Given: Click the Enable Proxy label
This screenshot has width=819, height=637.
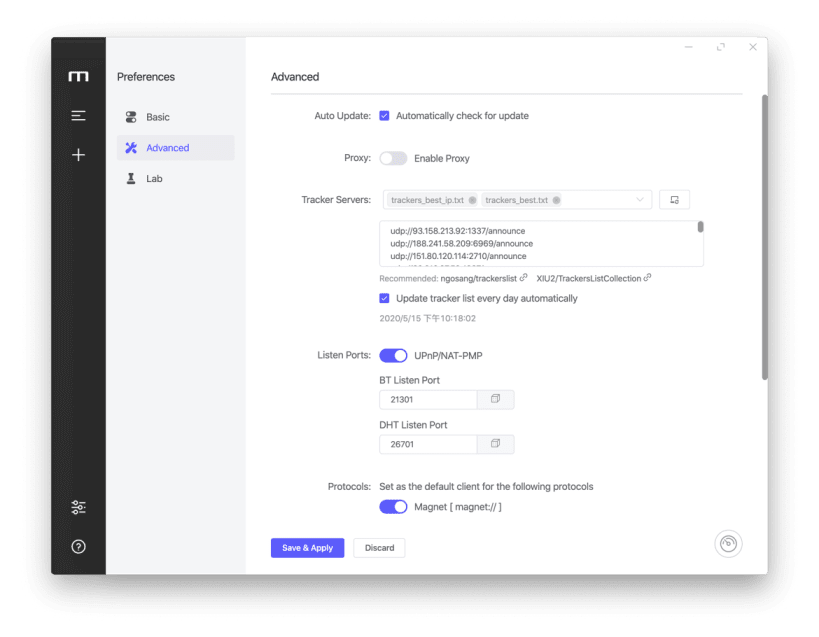Looking at the screenshot, I should (x=442, y=158).
